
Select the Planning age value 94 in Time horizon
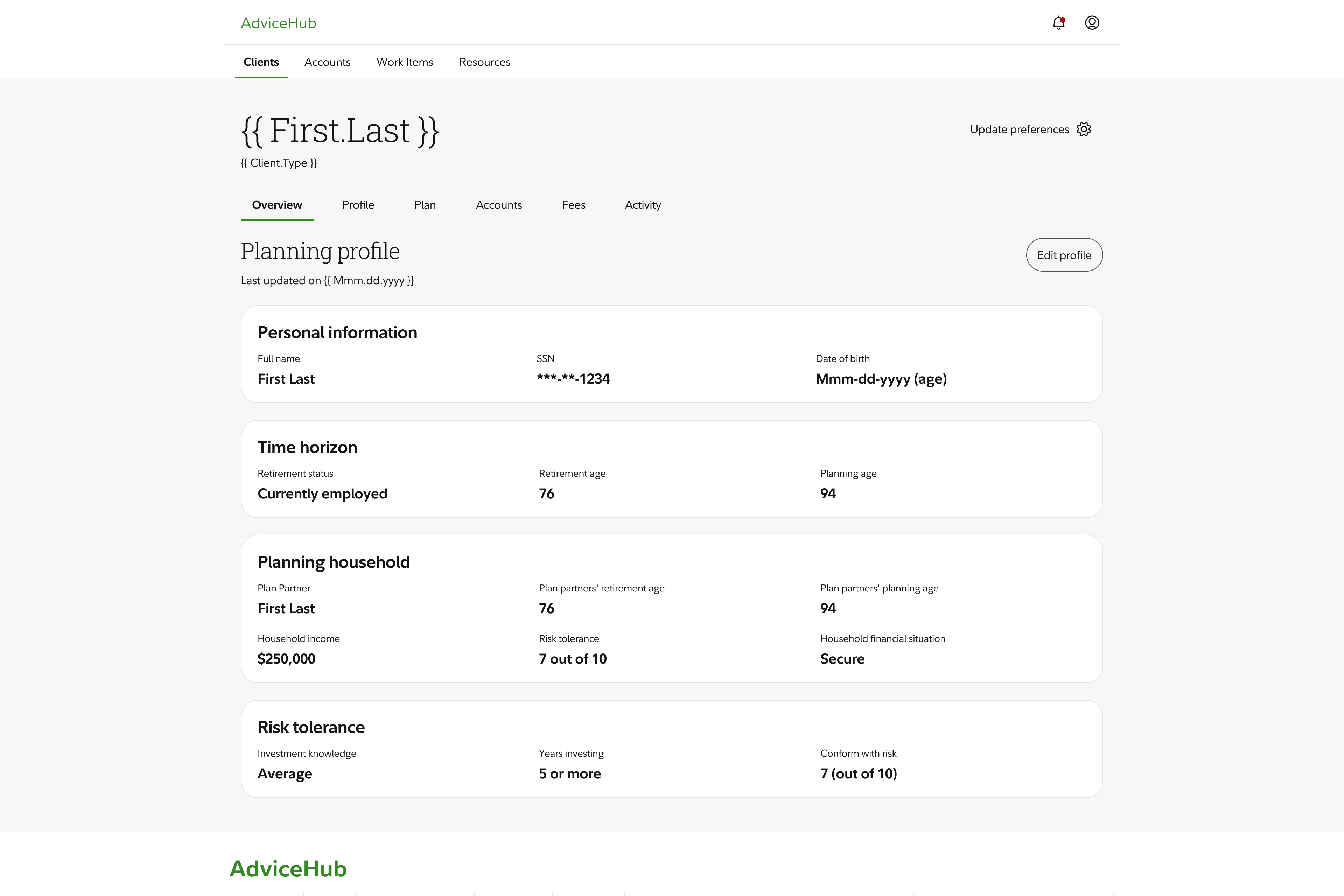point(828,494)
